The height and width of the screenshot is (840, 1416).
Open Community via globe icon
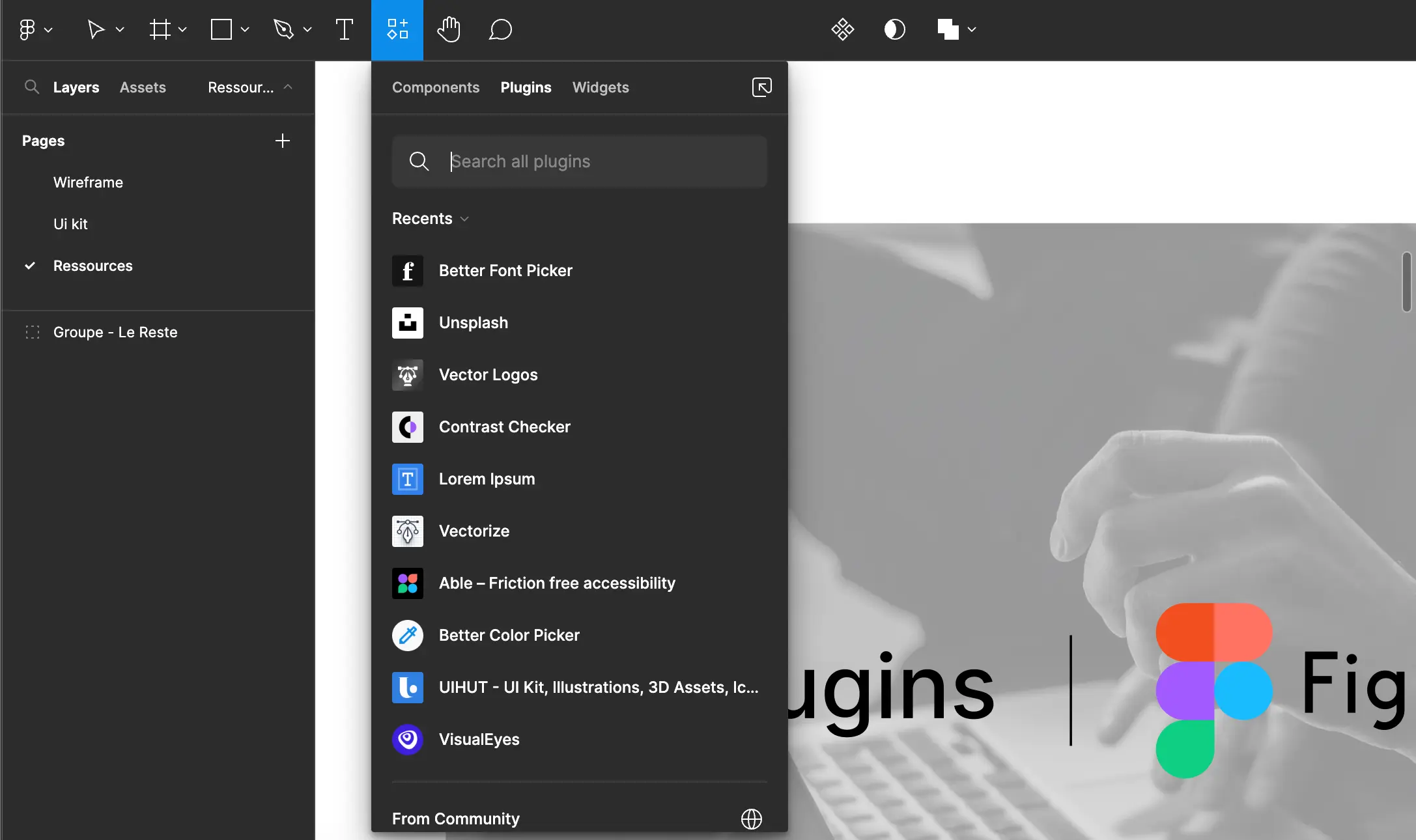pos(752,819)
